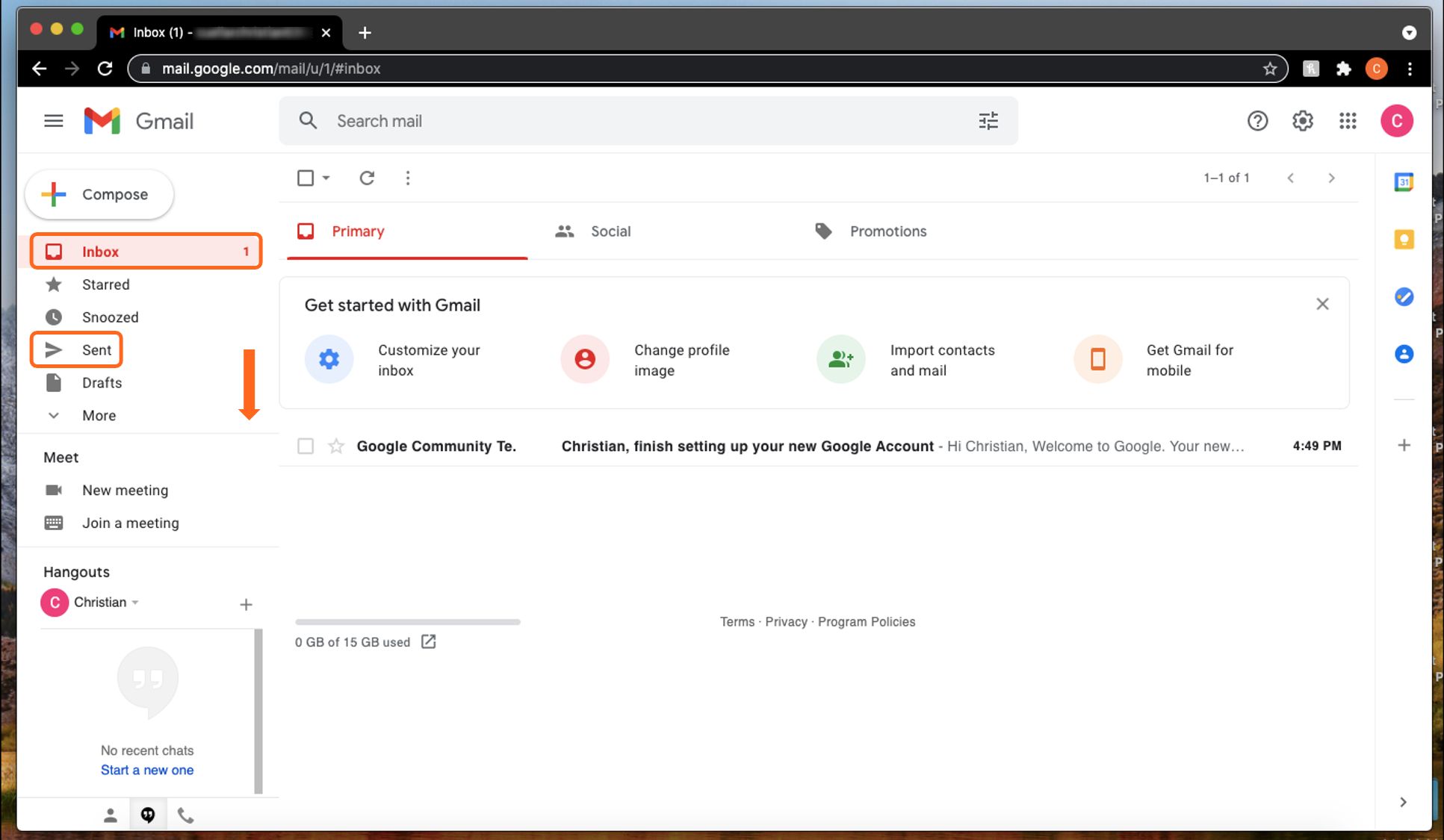
Task: Click the search magnifier icon
Action: (x=308, y=121)
